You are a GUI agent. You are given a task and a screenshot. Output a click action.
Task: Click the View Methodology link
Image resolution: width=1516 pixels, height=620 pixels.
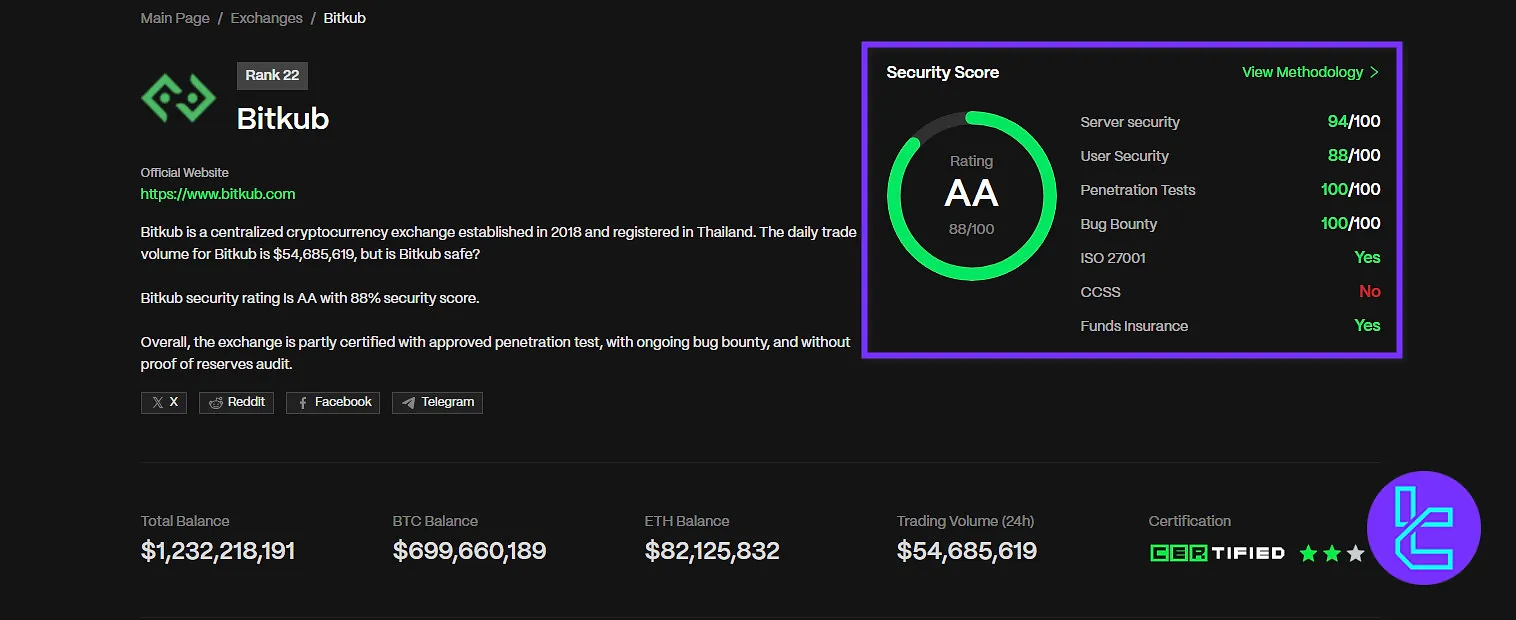pos(1302,72)
